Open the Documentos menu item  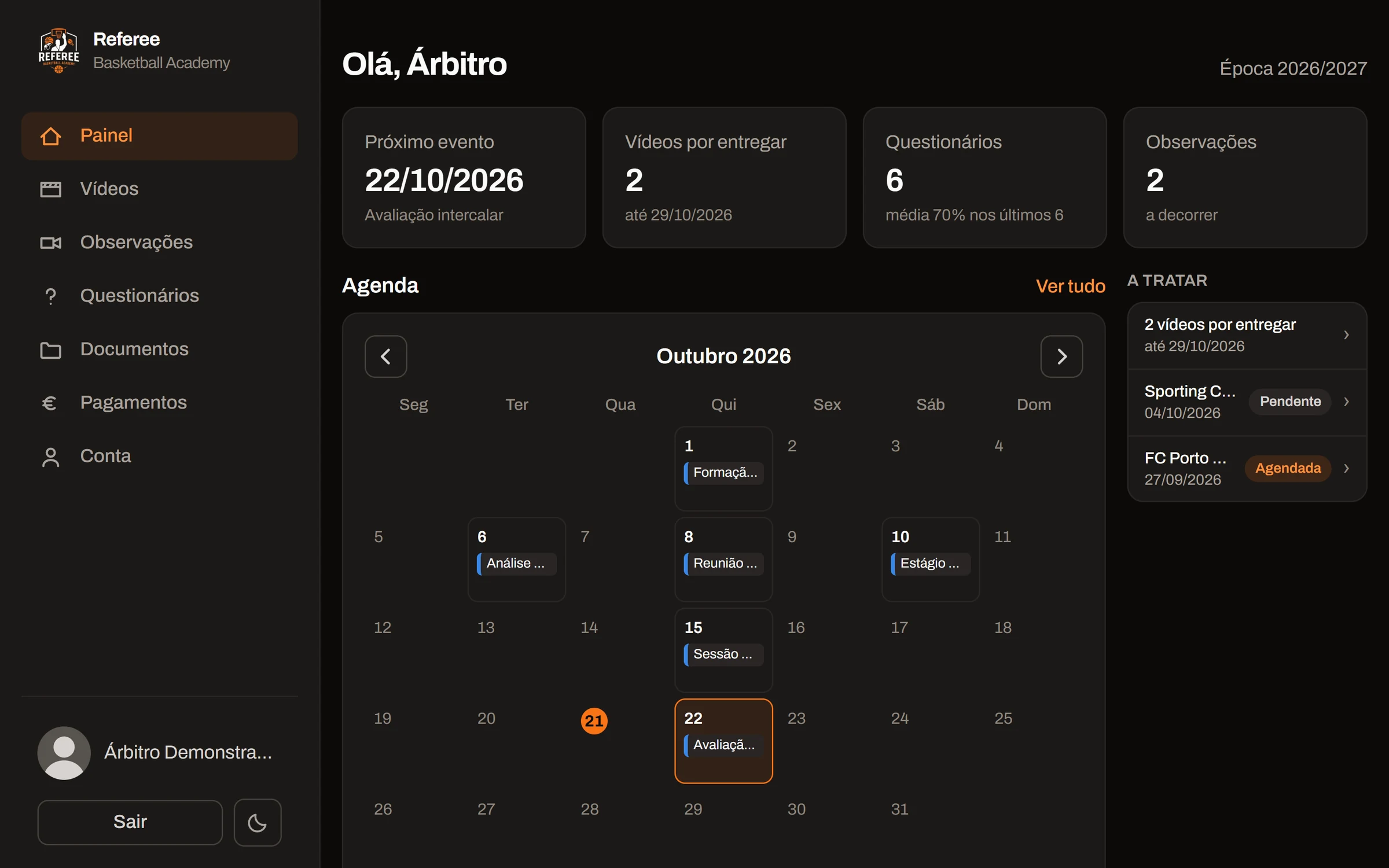click(x=160, y=350)
